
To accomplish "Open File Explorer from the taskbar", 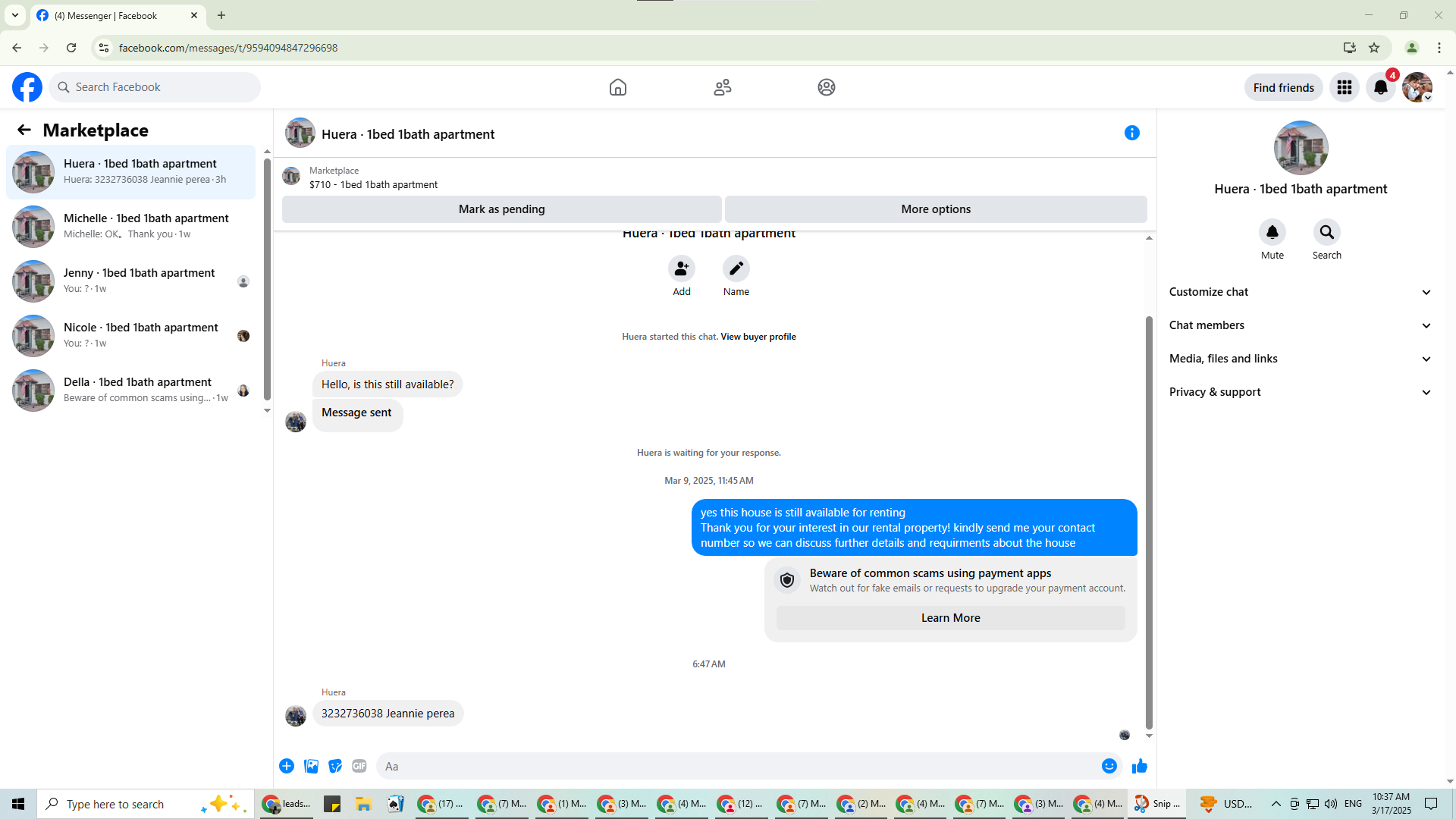I will point(363,804).
